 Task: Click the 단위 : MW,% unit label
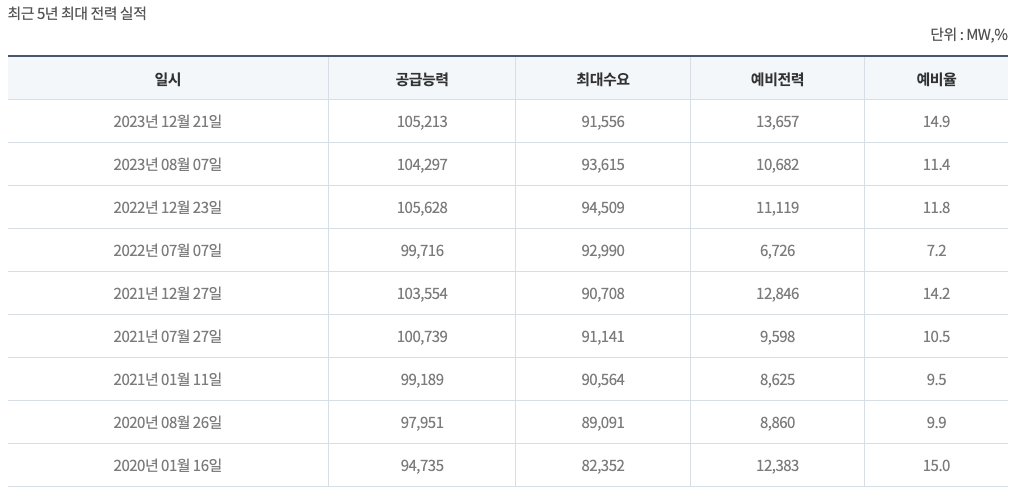(x=968, y=36)
